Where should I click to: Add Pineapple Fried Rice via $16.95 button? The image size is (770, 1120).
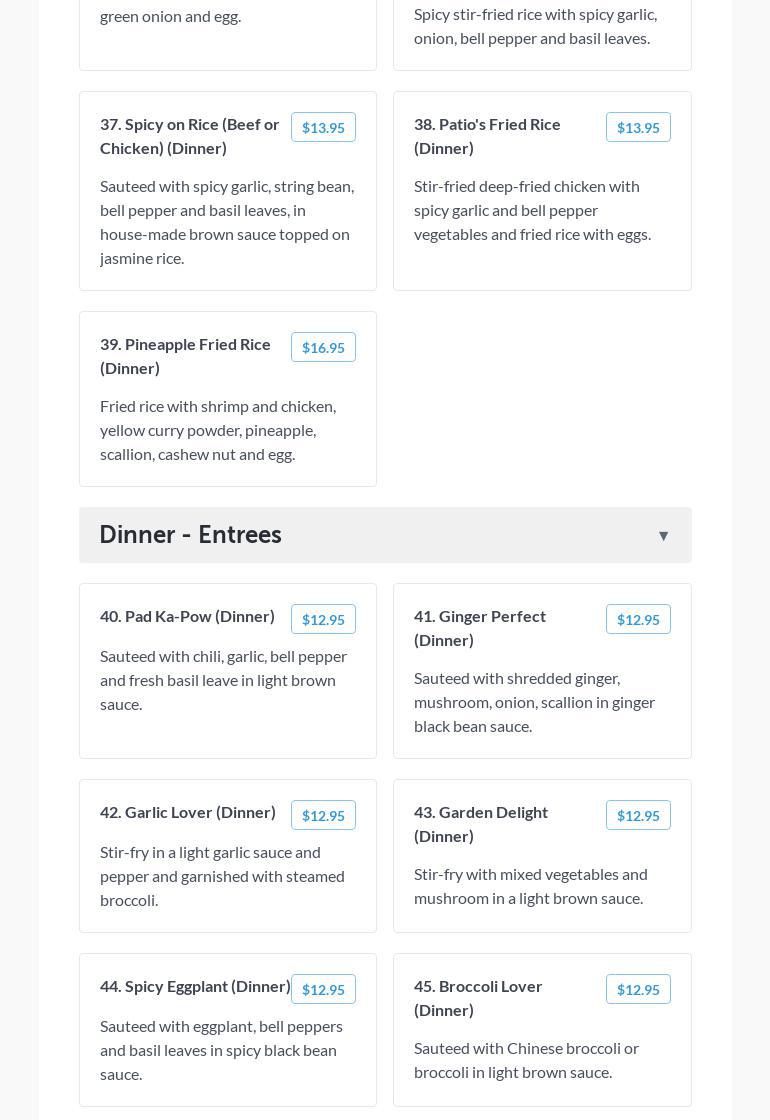tap(323, 348)
